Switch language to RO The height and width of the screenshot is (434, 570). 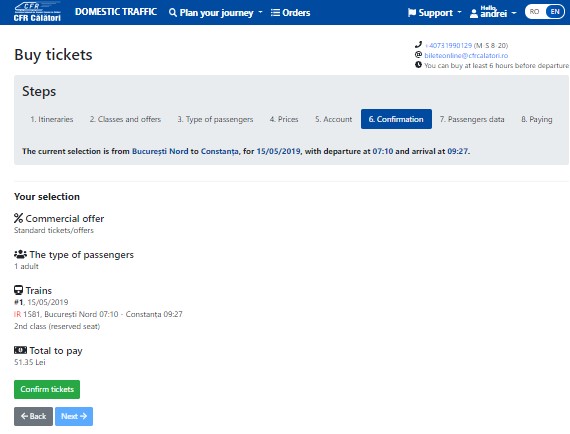tap(534, 12)
